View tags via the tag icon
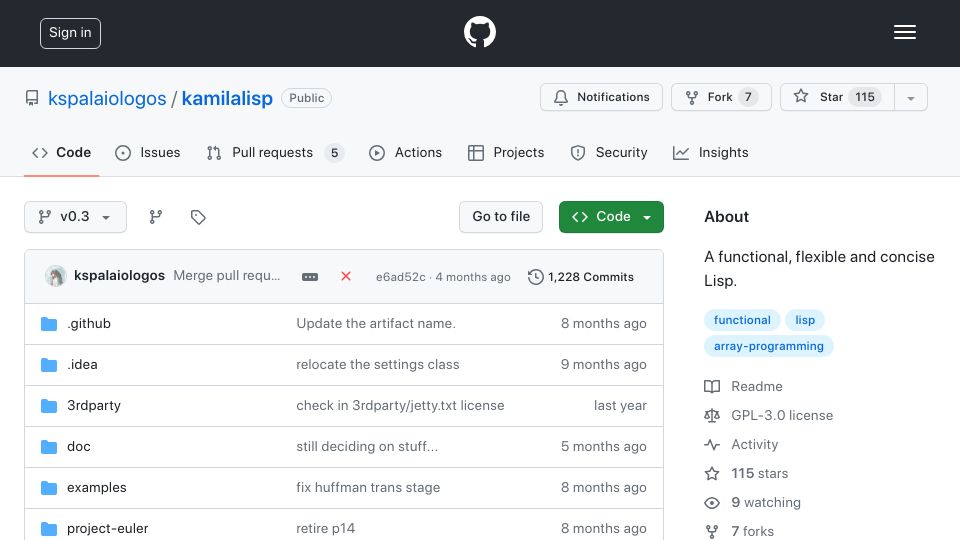 [x=198, y=217]
